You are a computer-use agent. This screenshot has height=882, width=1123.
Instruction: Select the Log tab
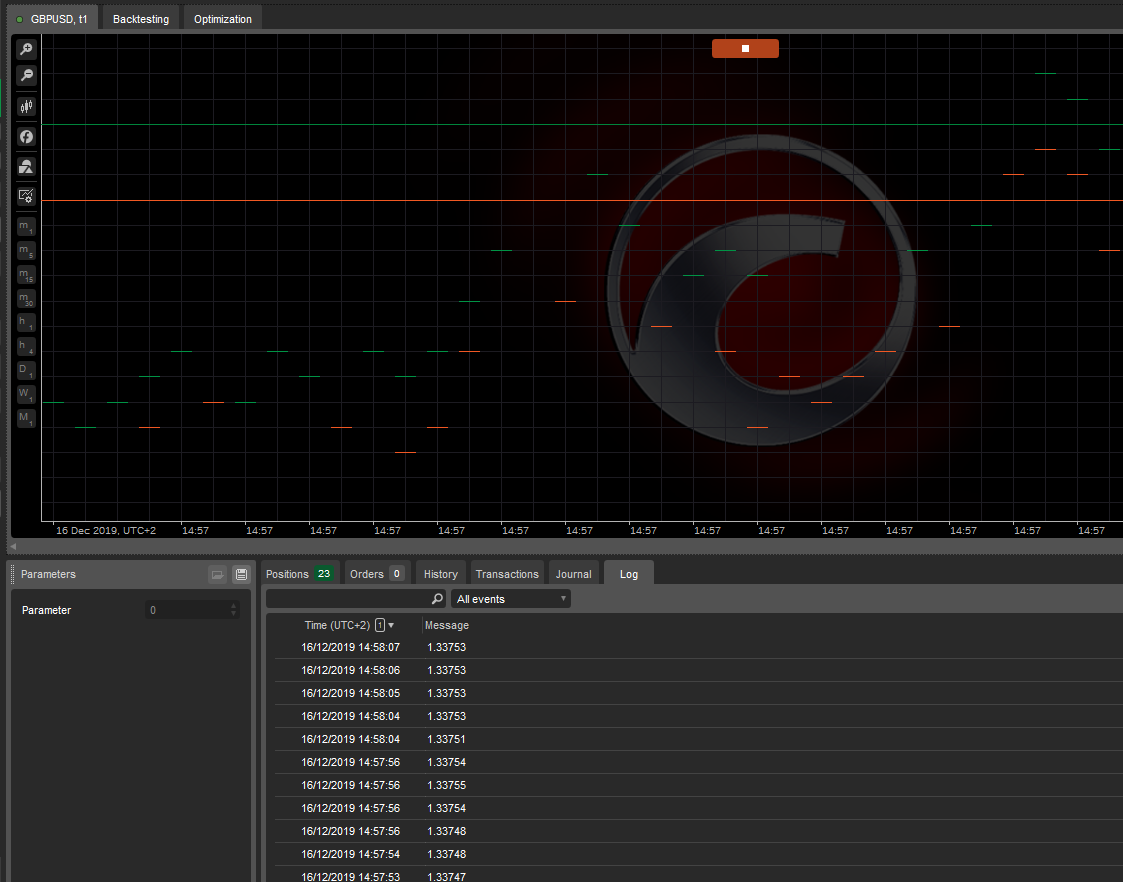(x=629, y=574)
